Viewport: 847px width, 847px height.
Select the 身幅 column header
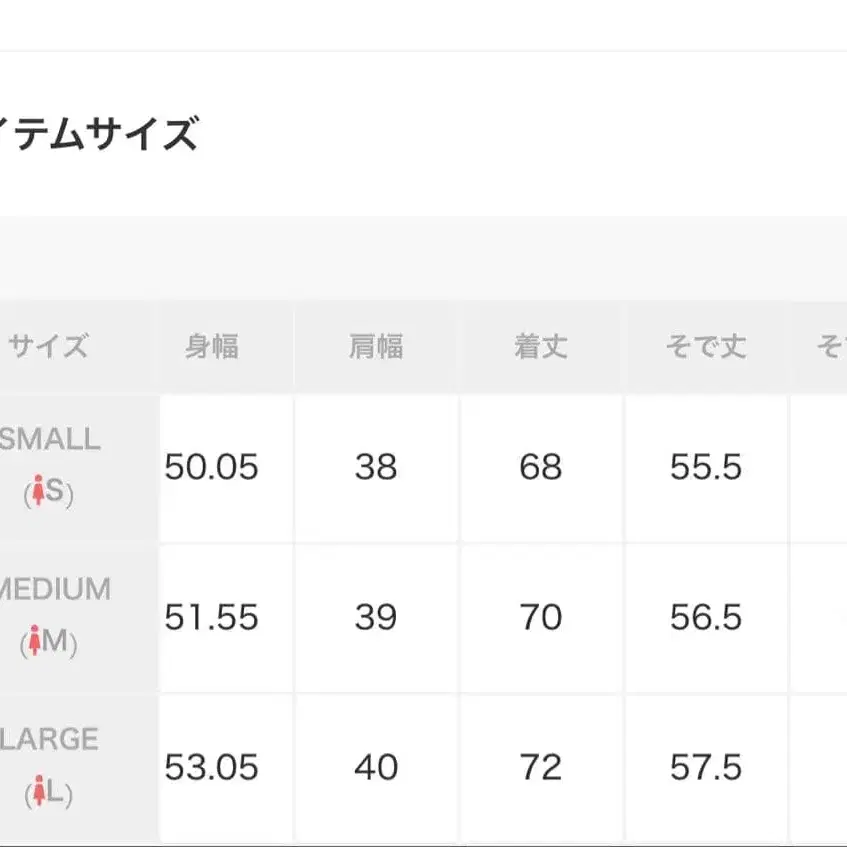click(x=211, y=347)
